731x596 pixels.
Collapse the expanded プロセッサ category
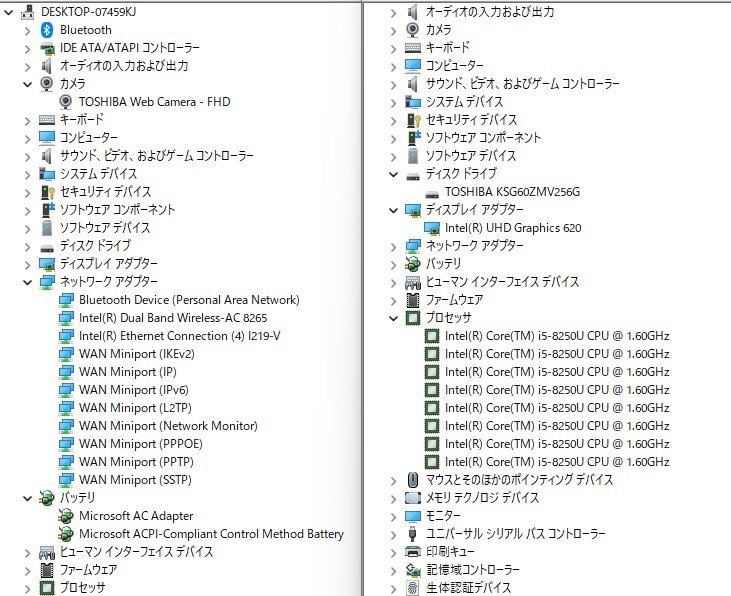(x=393, y=319)
